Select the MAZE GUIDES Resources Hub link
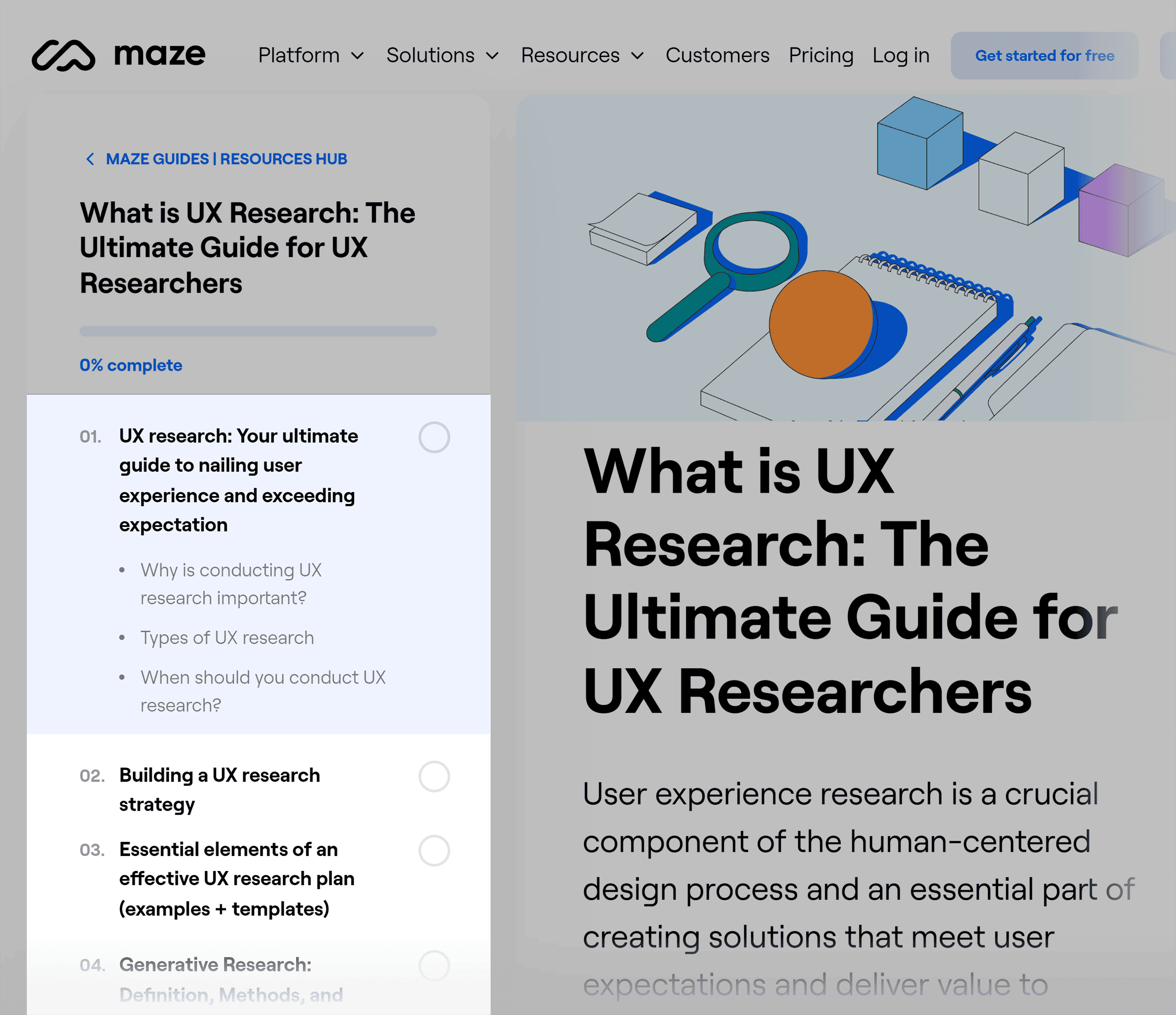The height and width of the screenshot is (1015, 1176). coord(228,158)
